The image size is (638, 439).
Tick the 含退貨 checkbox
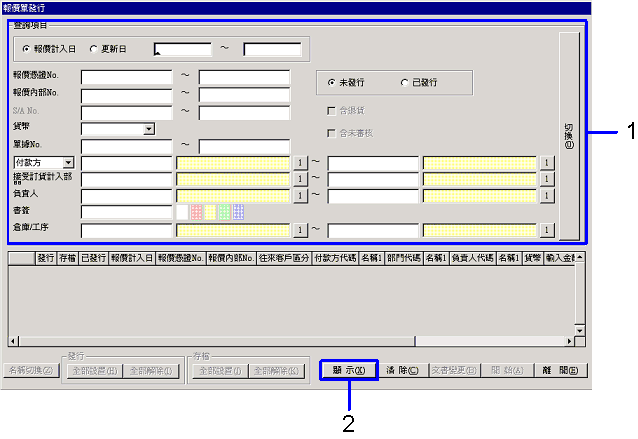(x=331, y=111)
